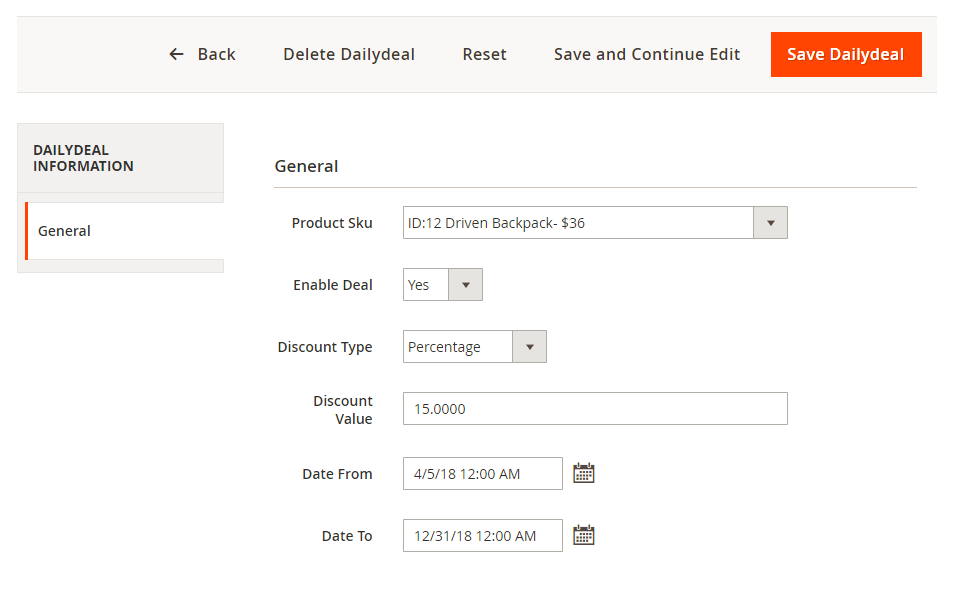Click the General section heading

tap(306, 166)
